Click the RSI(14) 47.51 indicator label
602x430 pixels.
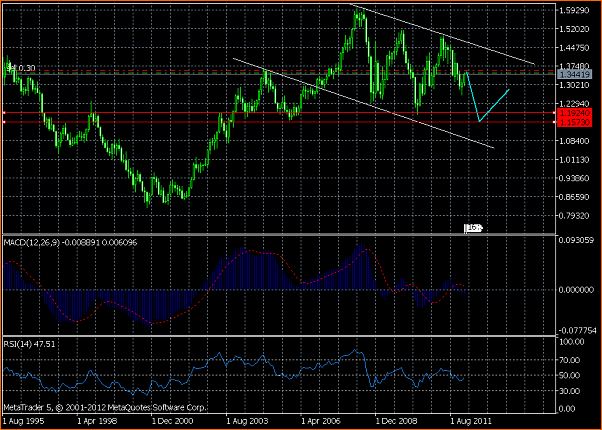(29, 344)
